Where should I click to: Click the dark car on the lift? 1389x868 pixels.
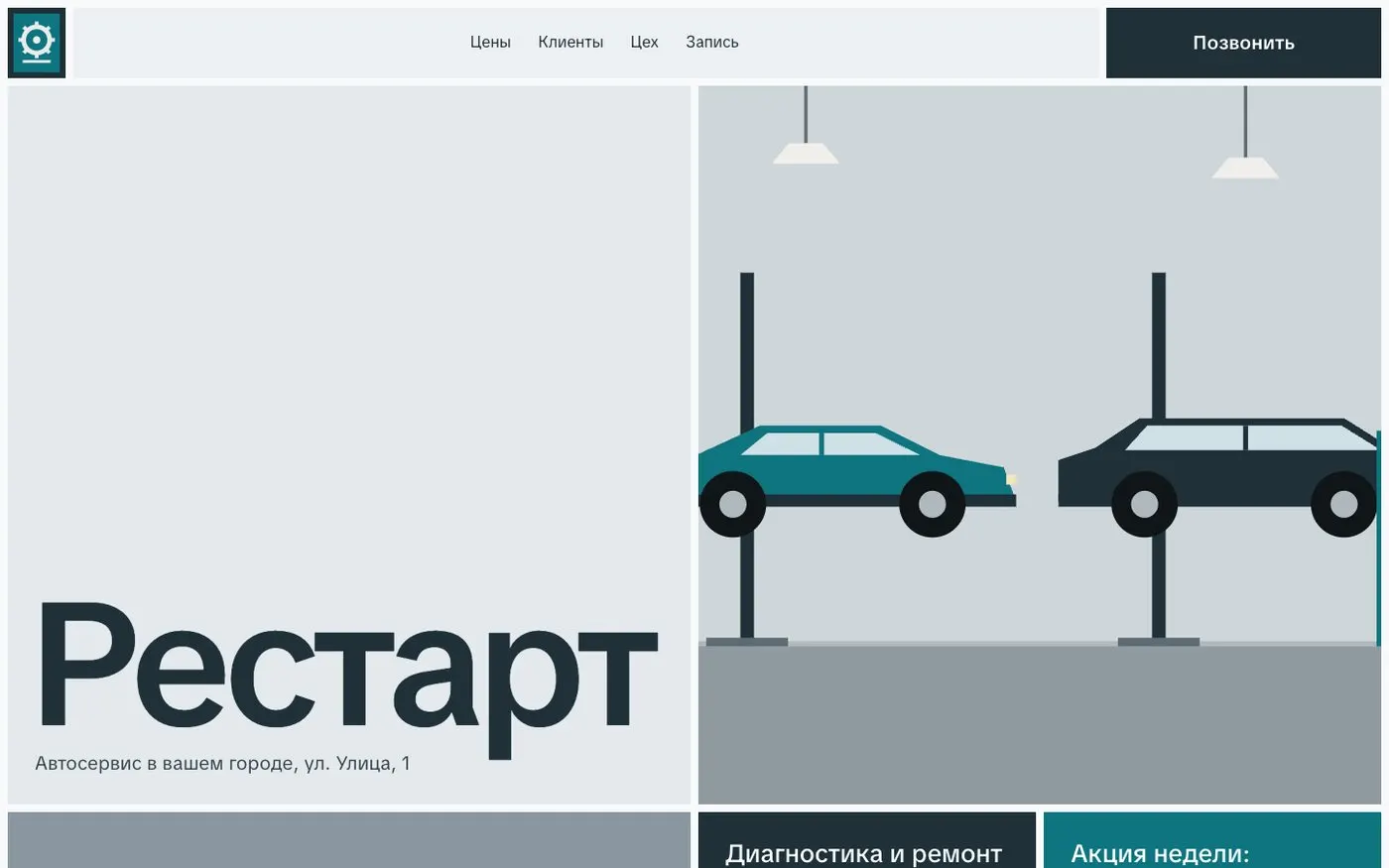1219,477
